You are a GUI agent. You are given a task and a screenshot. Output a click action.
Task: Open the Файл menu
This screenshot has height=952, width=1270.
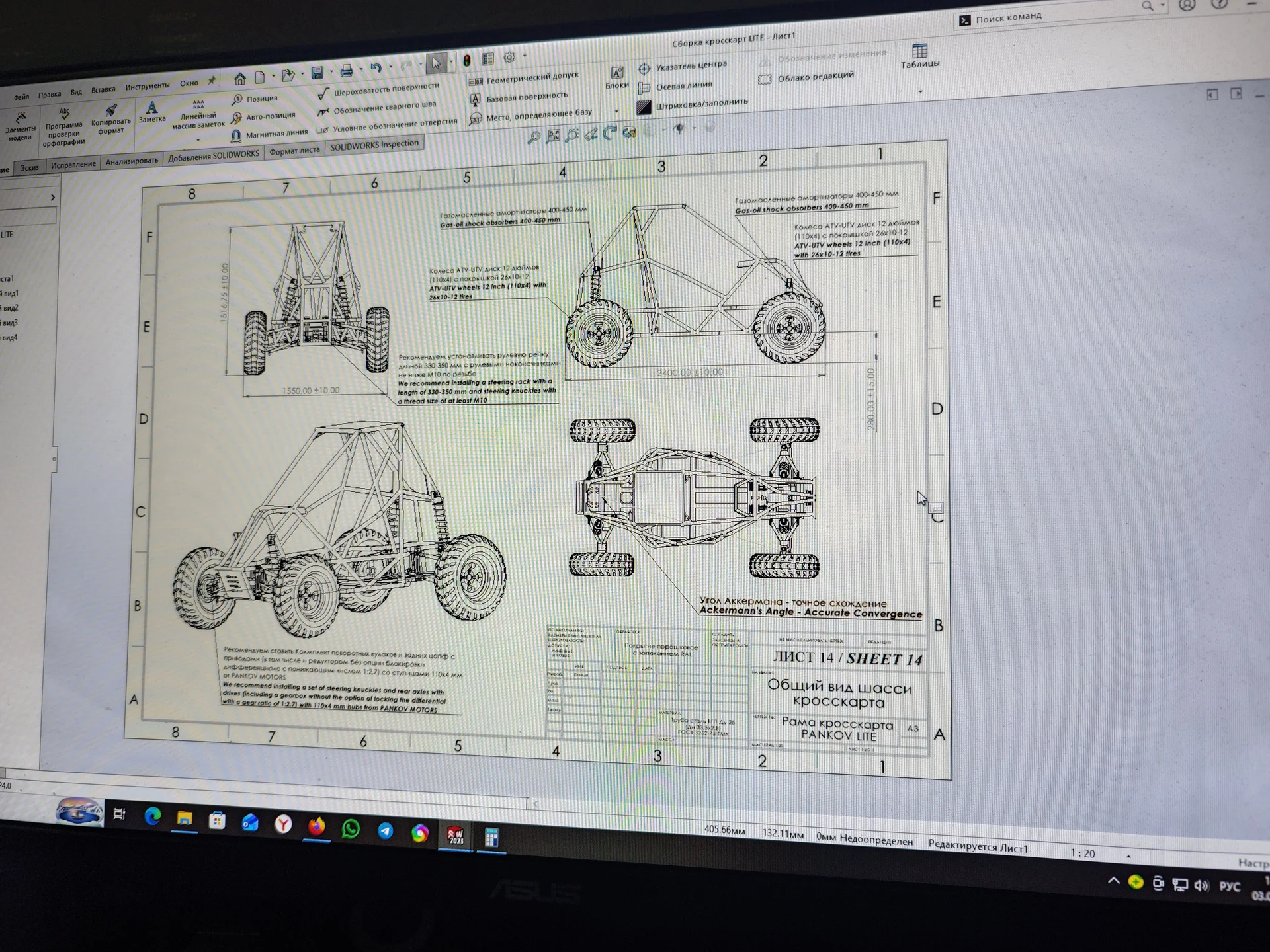click(x=21, y=97)
